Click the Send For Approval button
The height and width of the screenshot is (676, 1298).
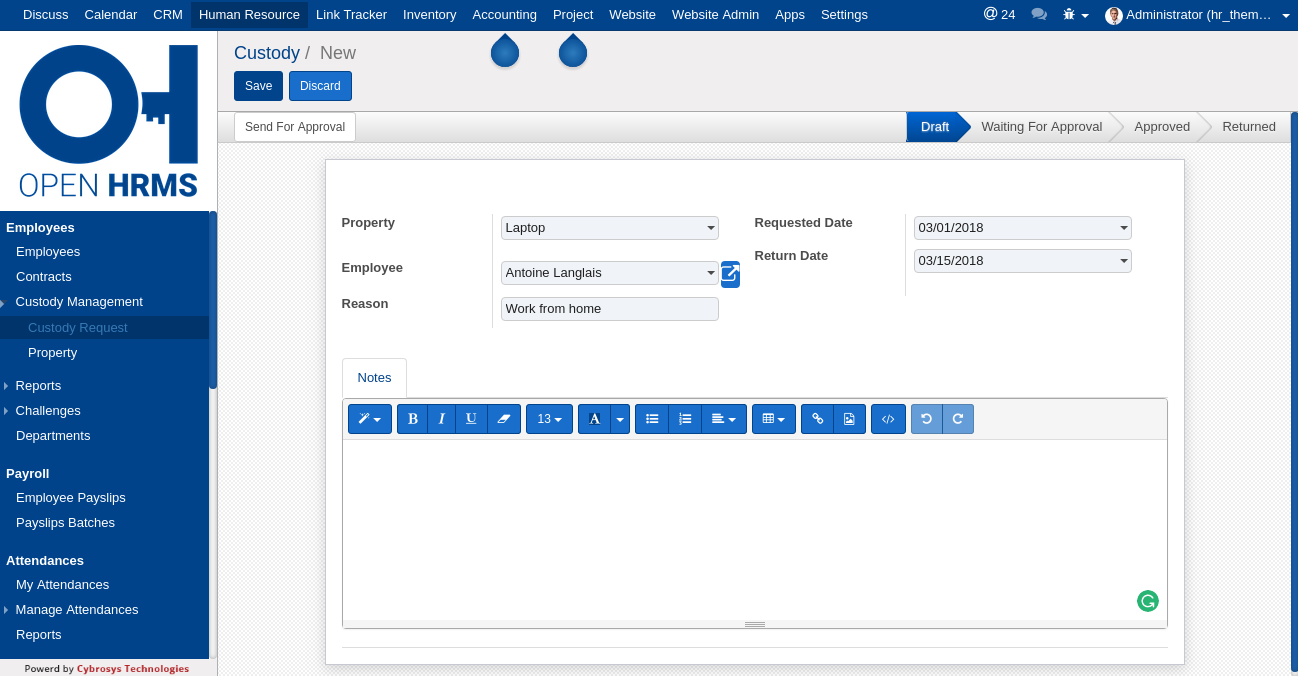[295, 127]
